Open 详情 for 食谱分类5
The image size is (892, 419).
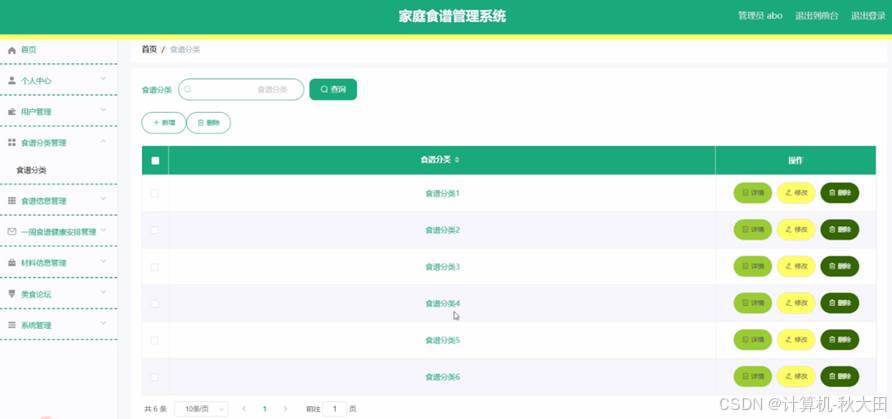click(x=753, y=339)
